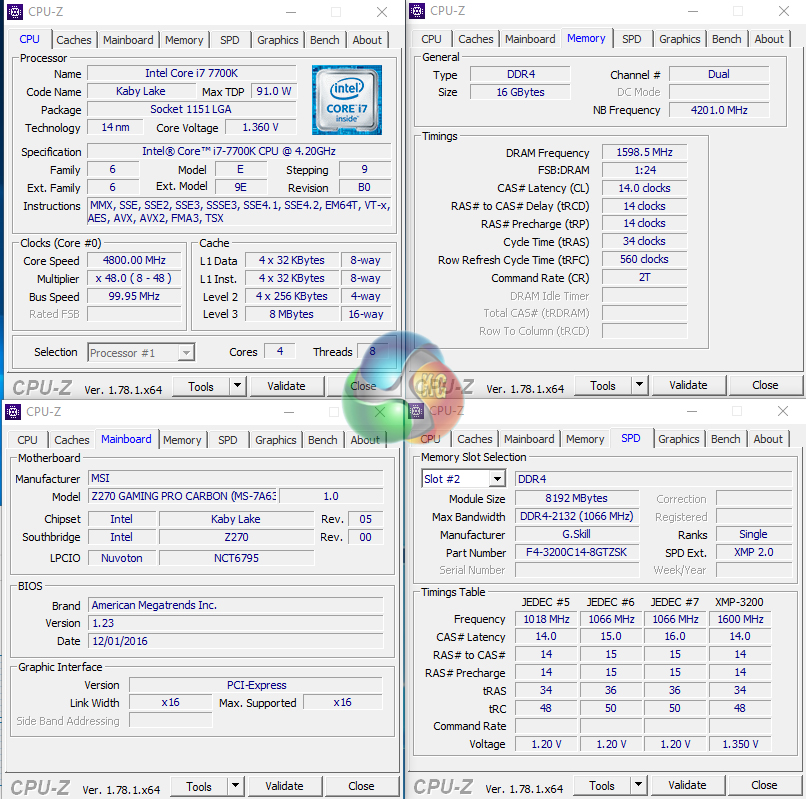This screenshot has width=806, height=799.
Task: Click CPU-Z title bar icon in CPU tab window
Action: 14,12
